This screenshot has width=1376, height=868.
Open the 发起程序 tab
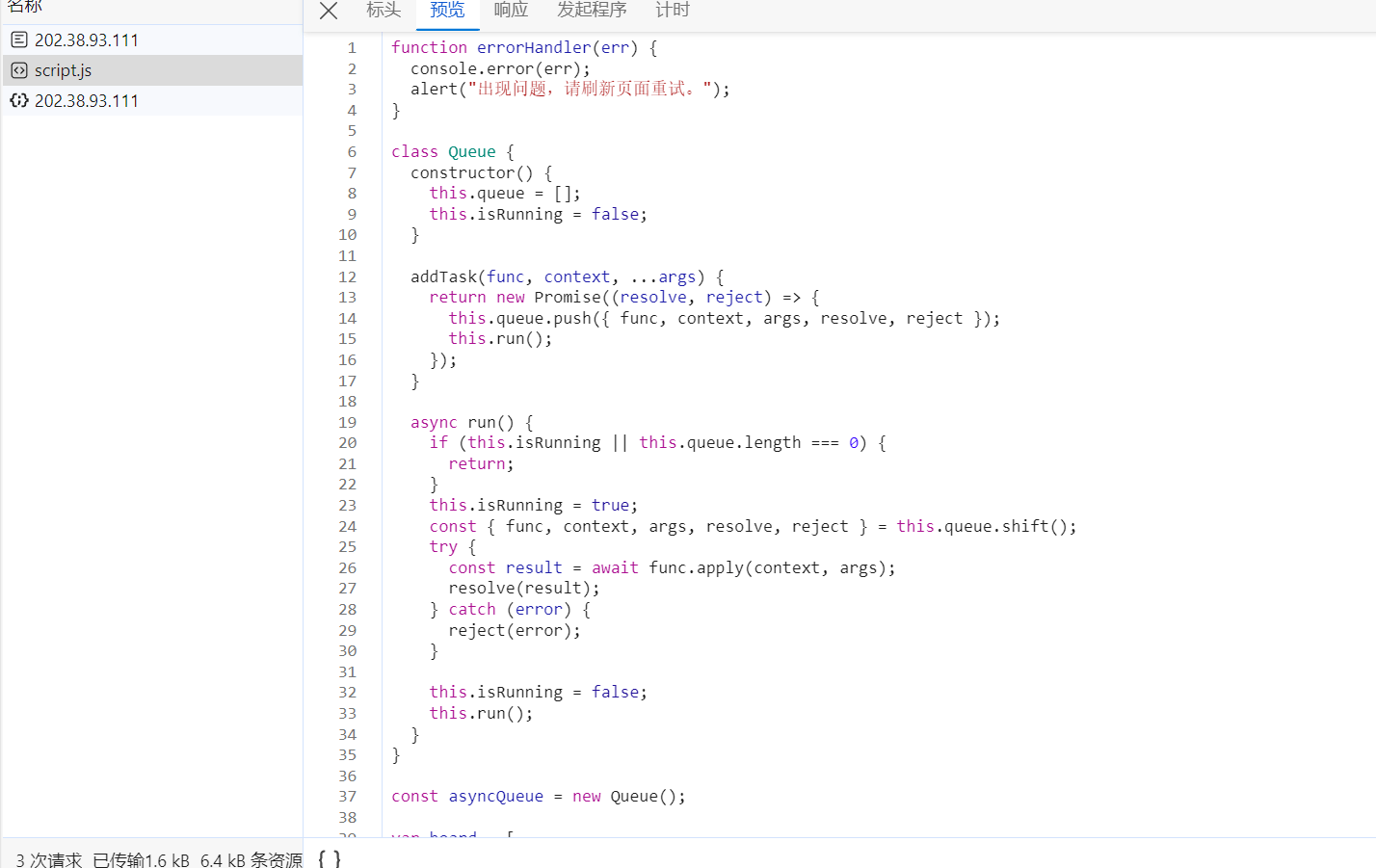[592, 10]
